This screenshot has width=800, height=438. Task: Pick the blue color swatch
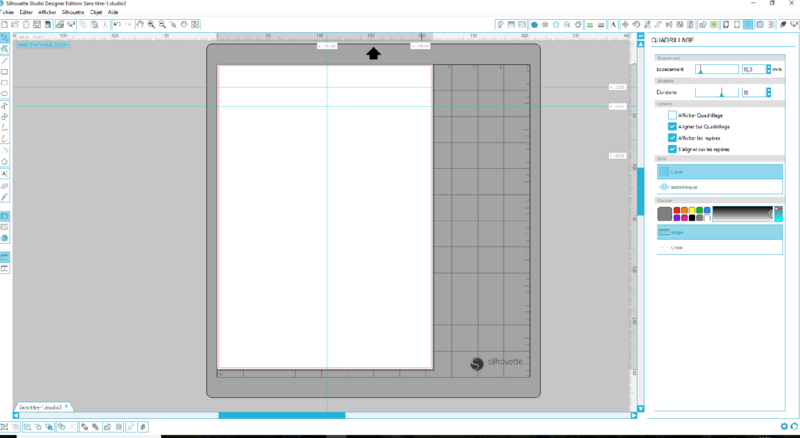tap(707, 210)
